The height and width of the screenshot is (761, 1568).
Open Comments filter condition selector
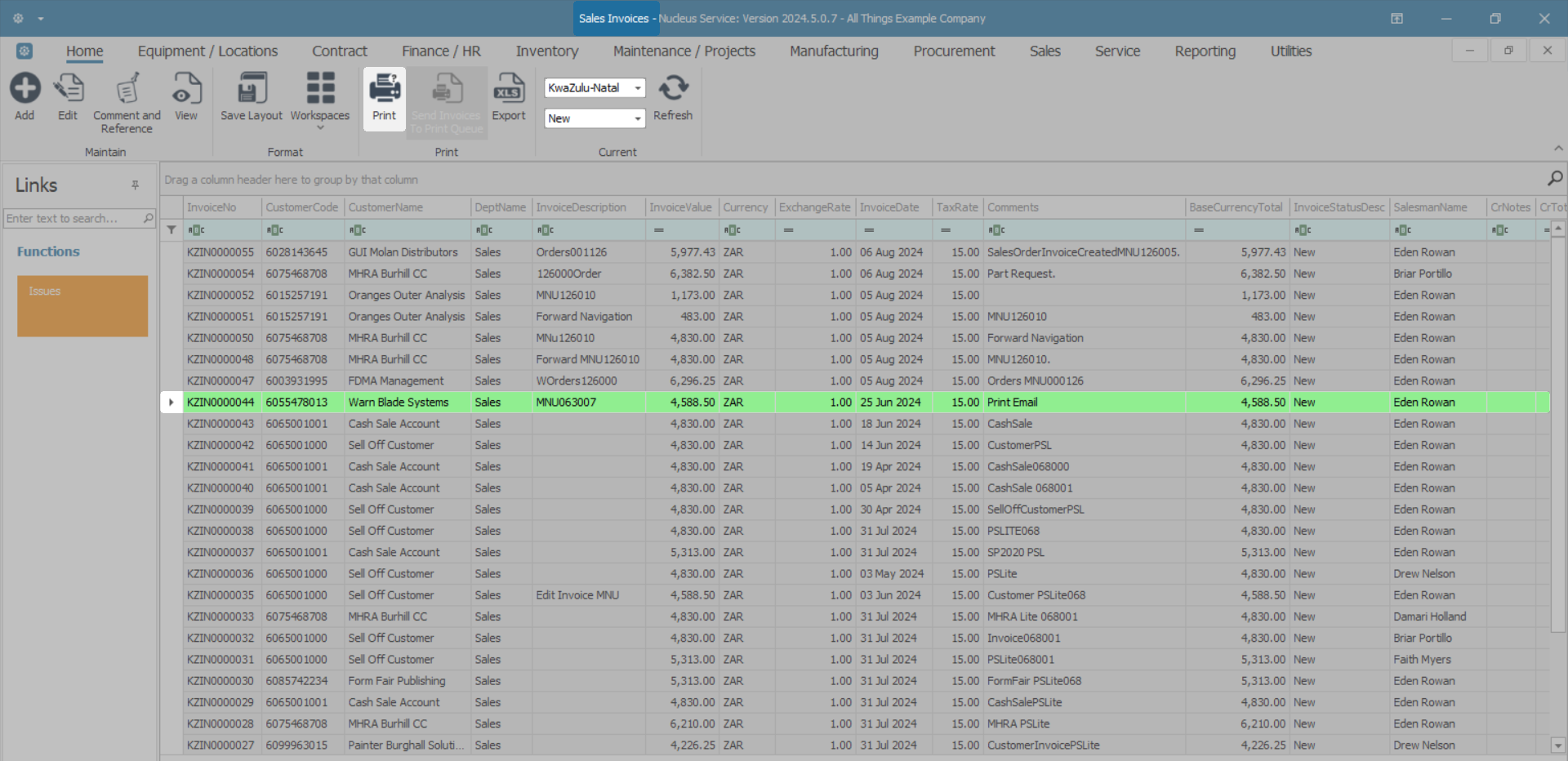[996, 230]
